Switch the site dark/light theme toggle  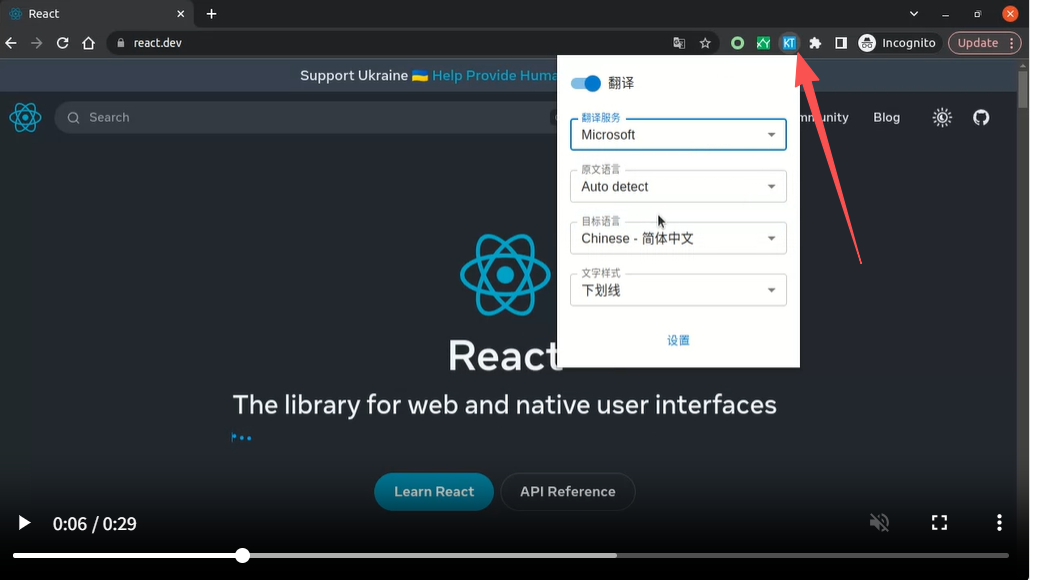pyautogui.click(x=942, y=117)
